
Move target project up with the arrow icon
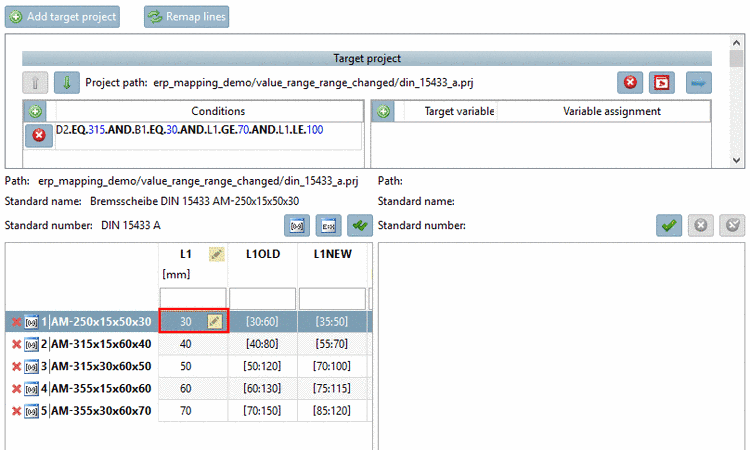click(35, 83)
